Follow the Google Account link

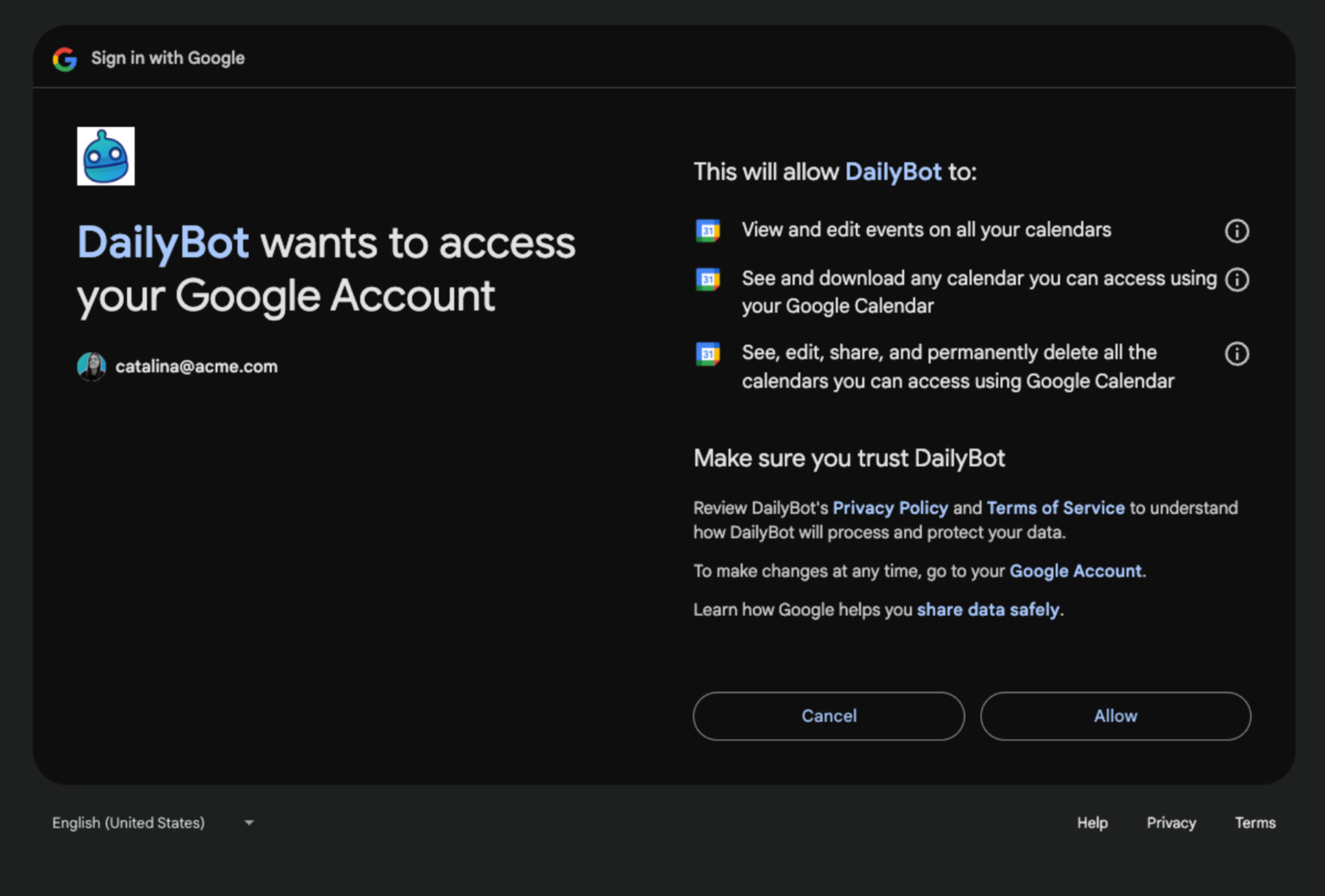(1075, 571)
